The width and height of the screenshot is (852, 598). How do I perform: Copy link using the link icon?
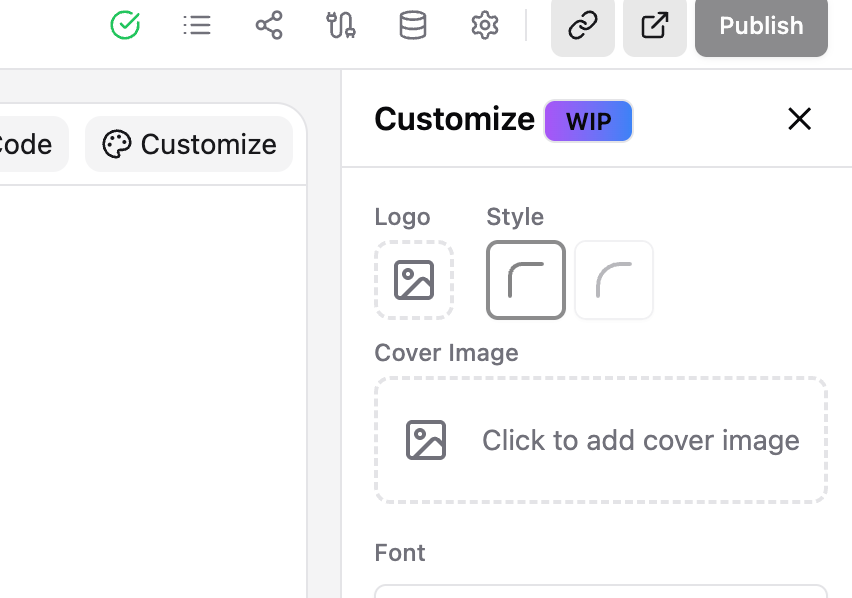tap(582, 26)
